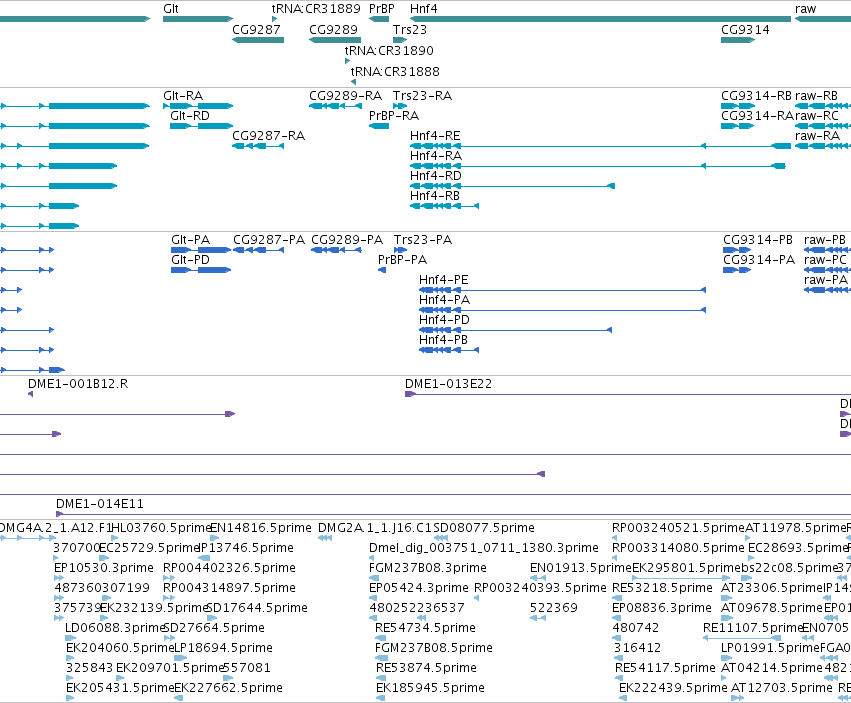Select the Dmel_dig_003751_0711_1380.3prime label
The image size is (851, 703).
point(484,548)
